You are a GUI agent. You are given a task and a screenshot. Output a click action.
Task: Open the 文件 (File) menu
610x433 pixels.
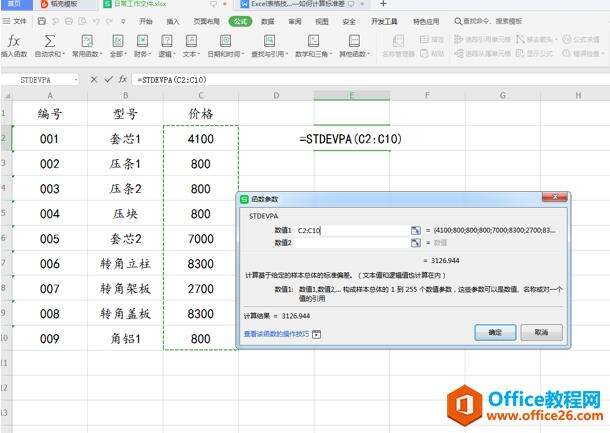click(x=14, y=21)
